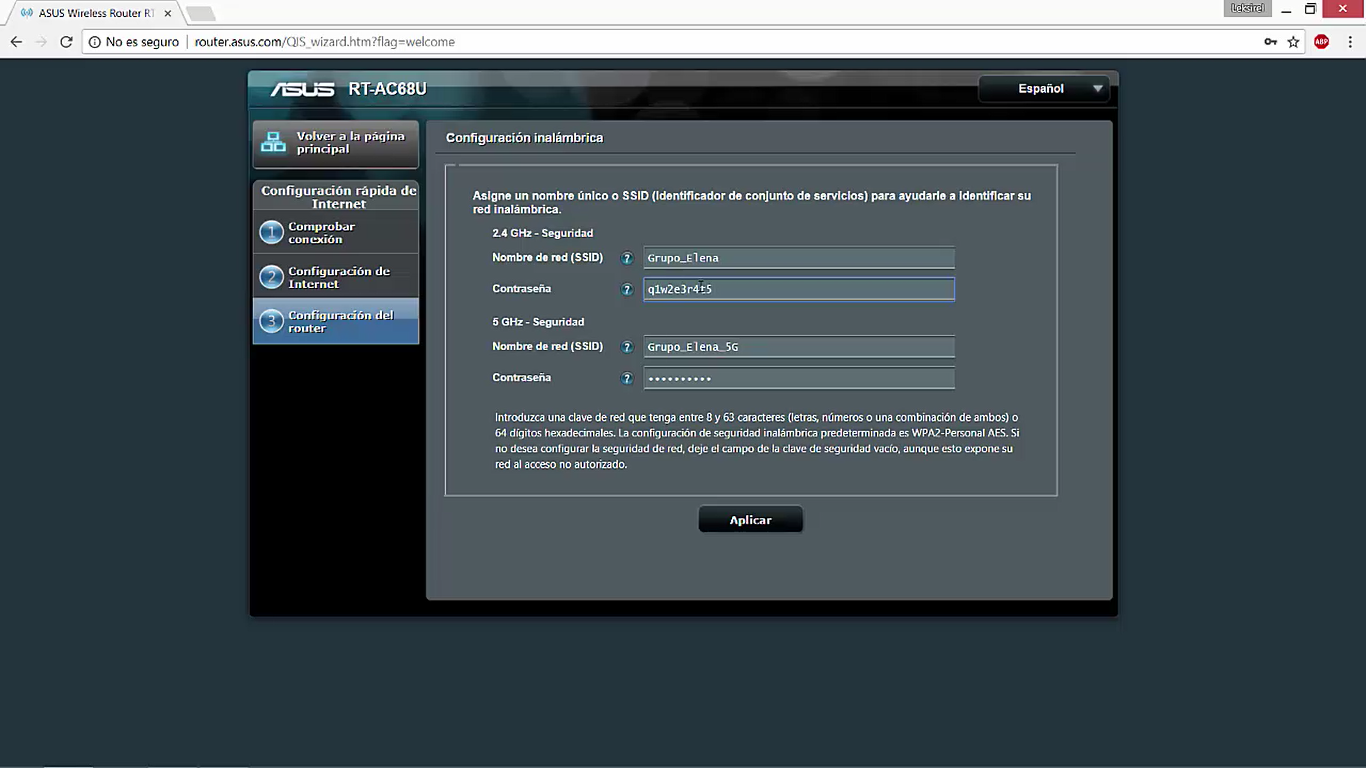1366x768 pixels.
Task: Click the 5 GHz masked password field
Action: 799,378
